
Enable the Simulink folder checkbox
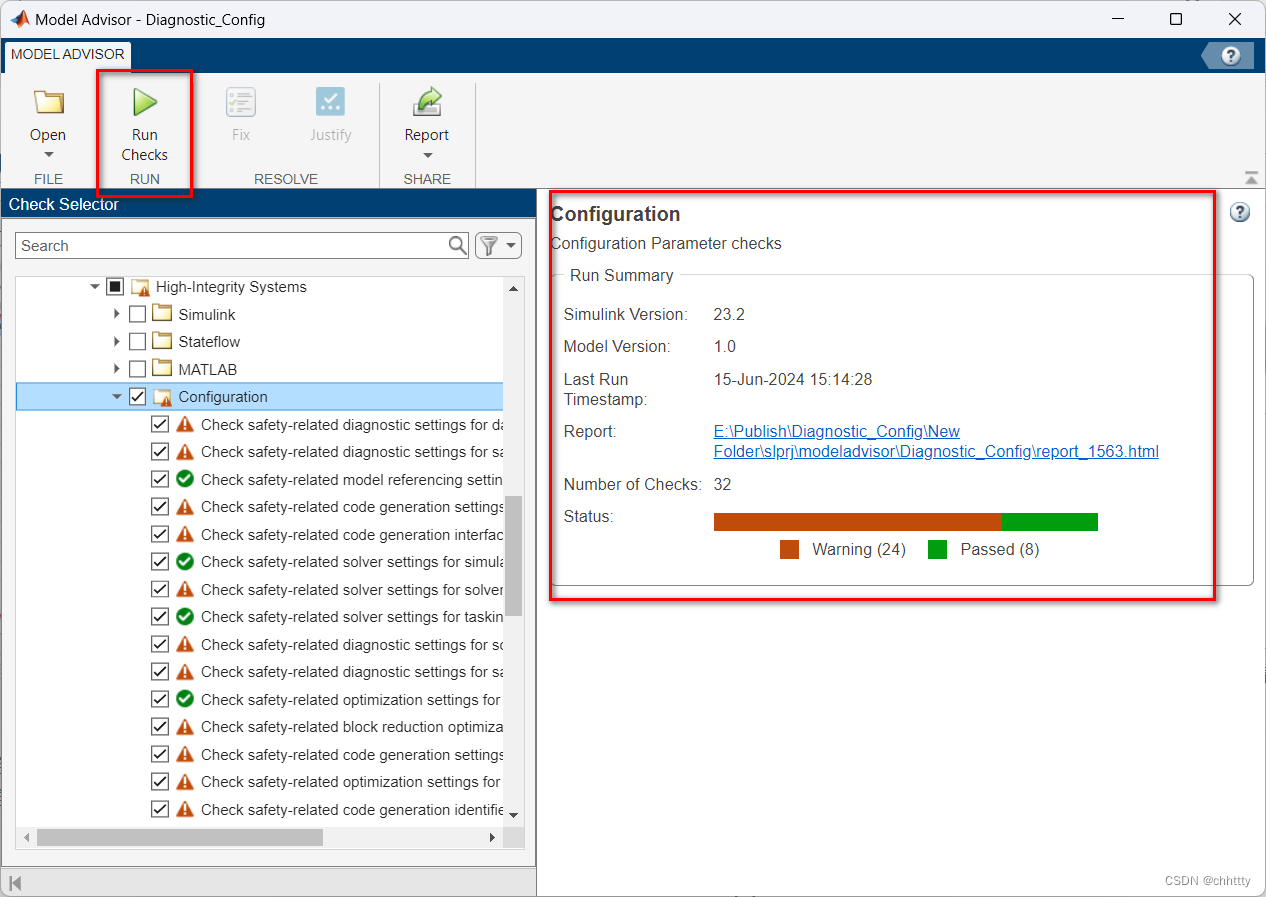click(138, 314)
